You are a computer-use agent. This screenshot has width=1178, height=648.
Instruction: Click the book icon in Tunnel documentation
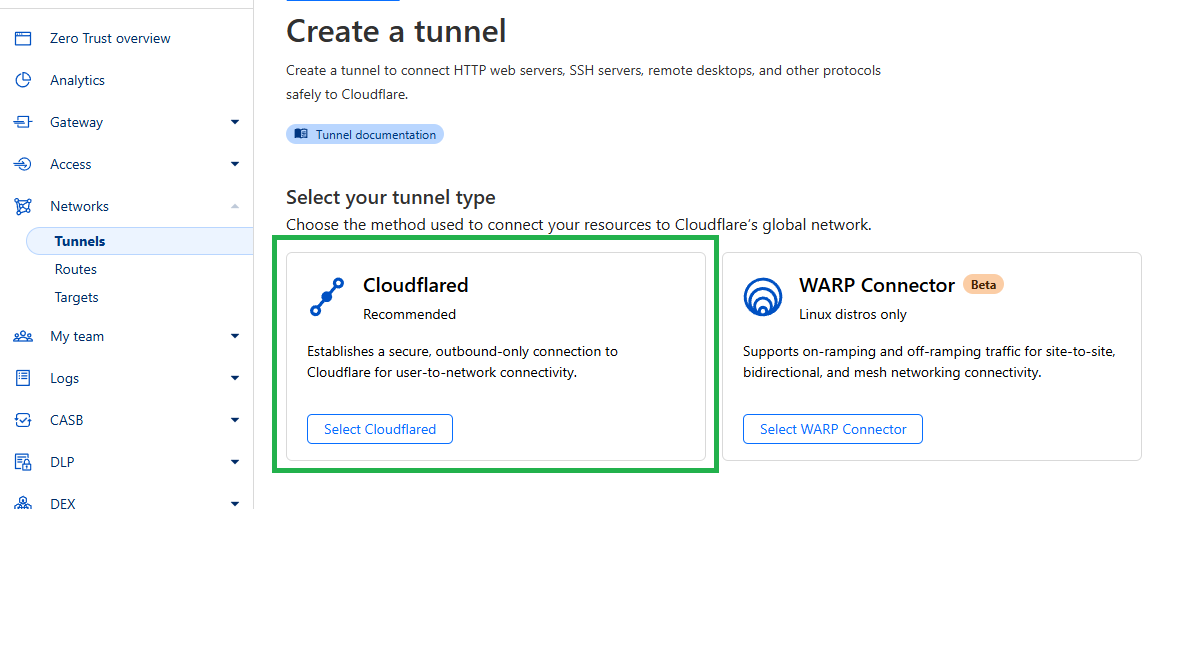pyautogui.click(x=301, y=134)
